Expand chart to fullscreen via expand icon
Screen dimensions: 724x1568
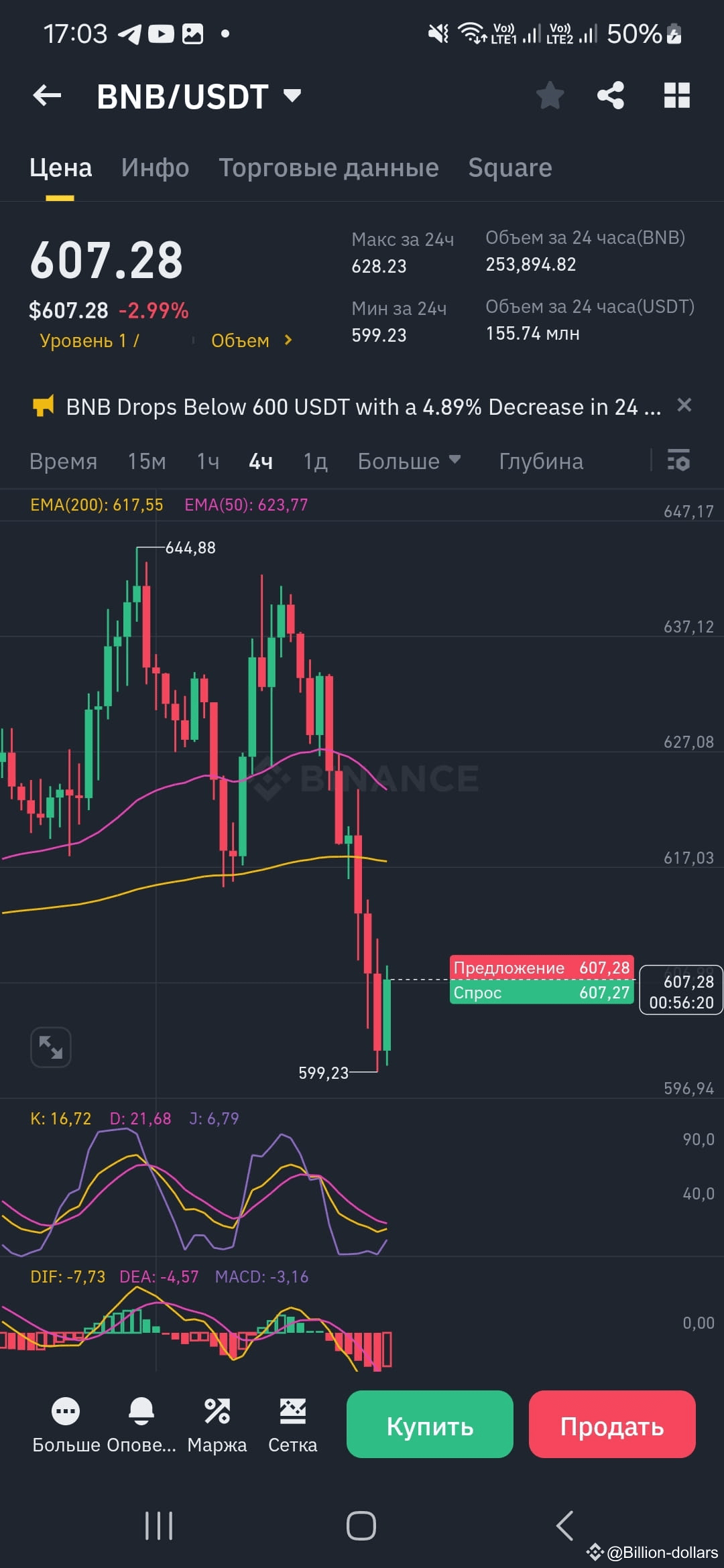coord(50,1047)
